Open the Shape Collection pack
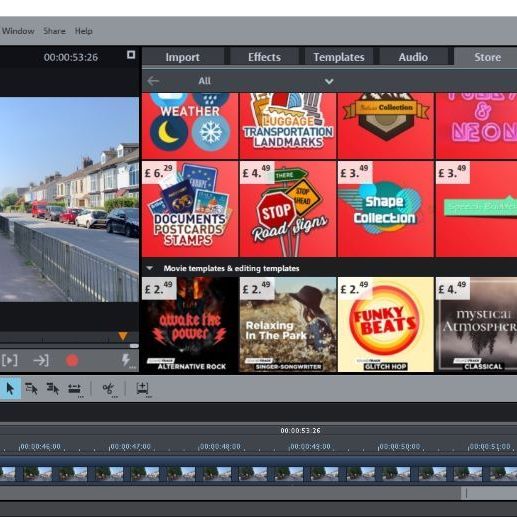This screenshot has width=517, height=517. (x=386, y=209)
